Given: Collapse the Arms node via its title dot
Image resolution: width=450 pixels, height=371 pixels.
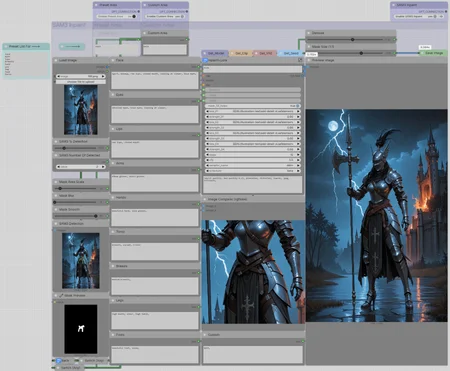Looking at the screenshot, I should pyautogui.click(x=113, y=163).
